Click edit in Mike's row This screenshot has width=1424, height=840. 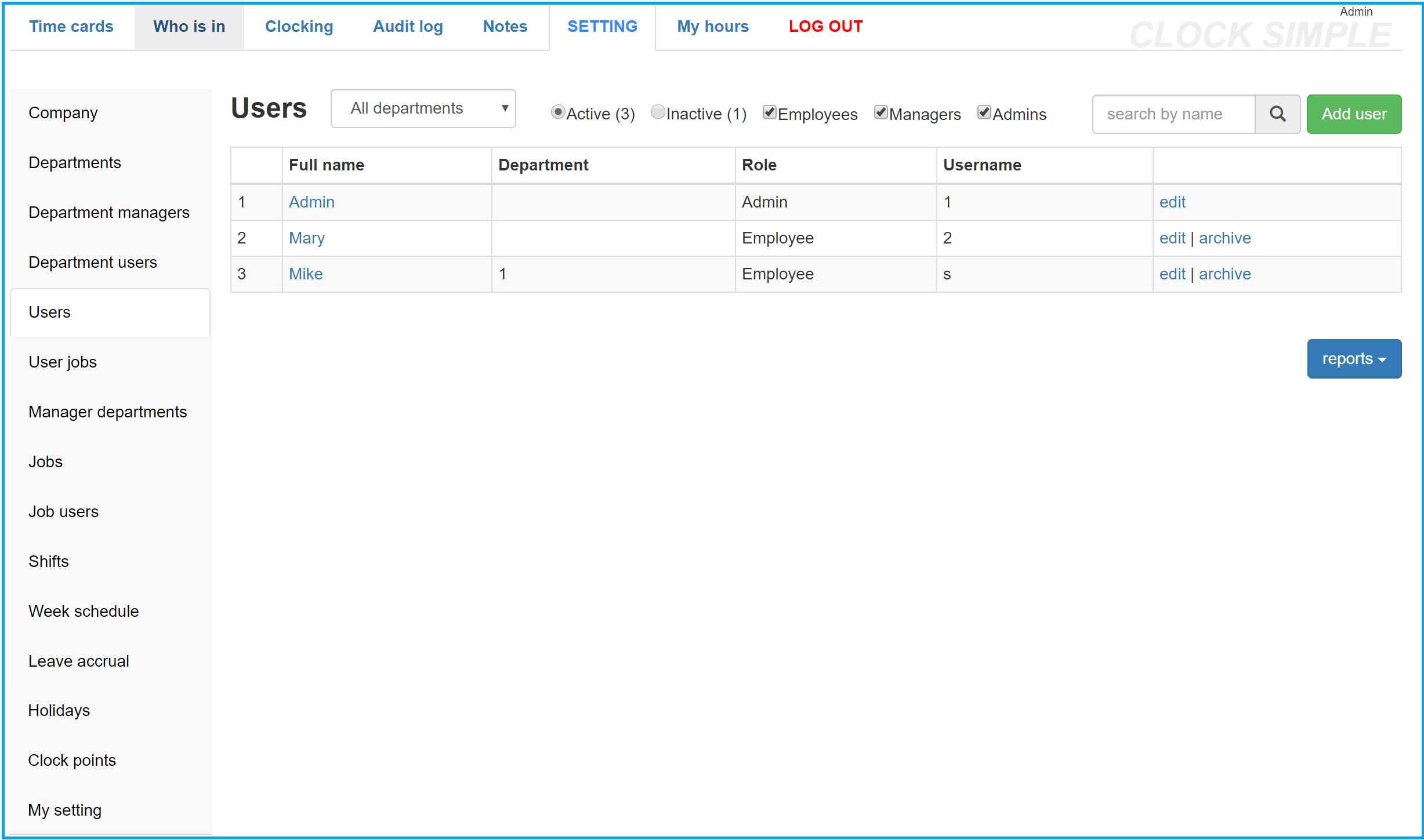pyautogui.click(x=1172, y=274)
